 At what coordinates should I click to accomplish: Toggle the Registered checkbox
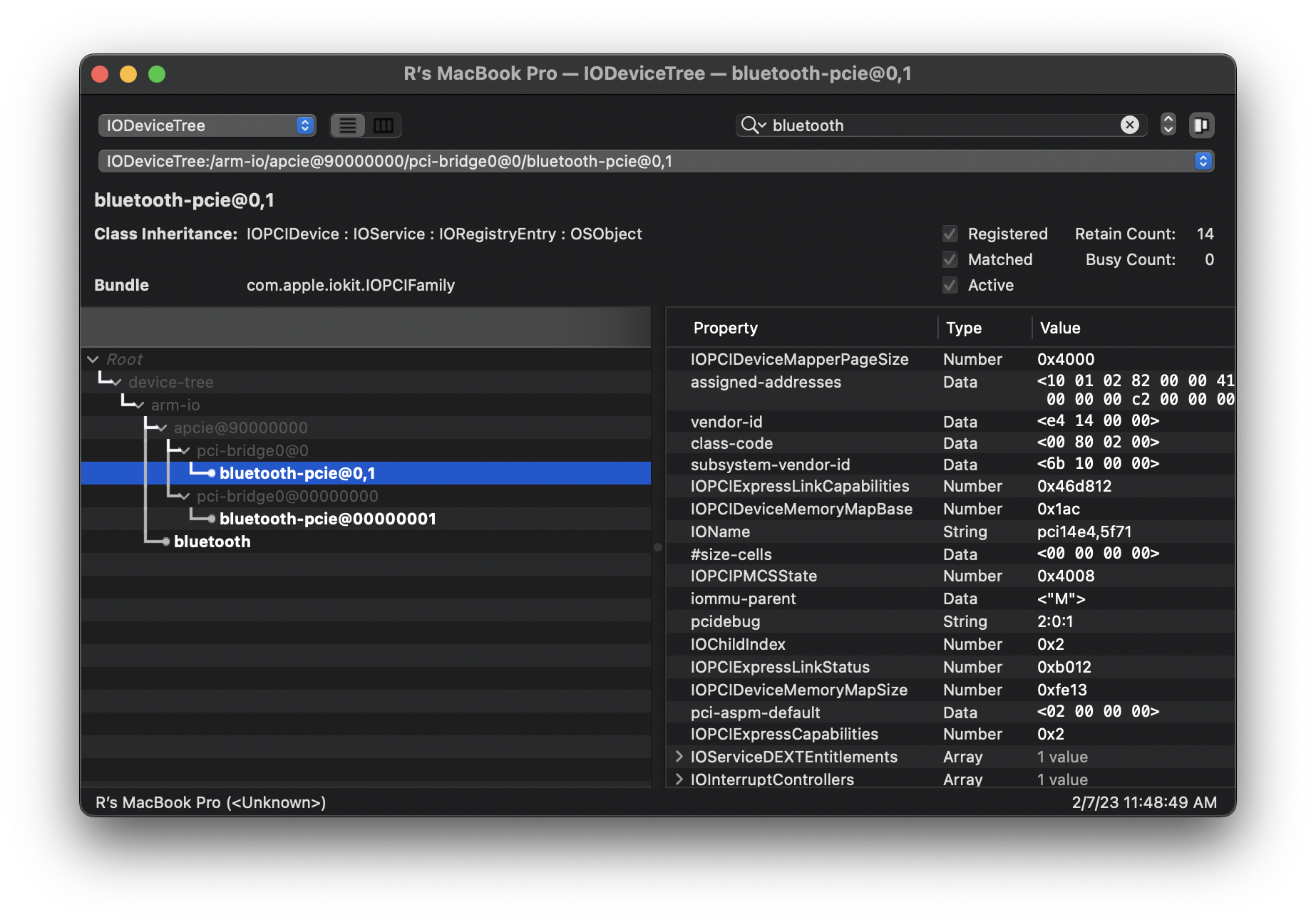[x=950, y=234]
